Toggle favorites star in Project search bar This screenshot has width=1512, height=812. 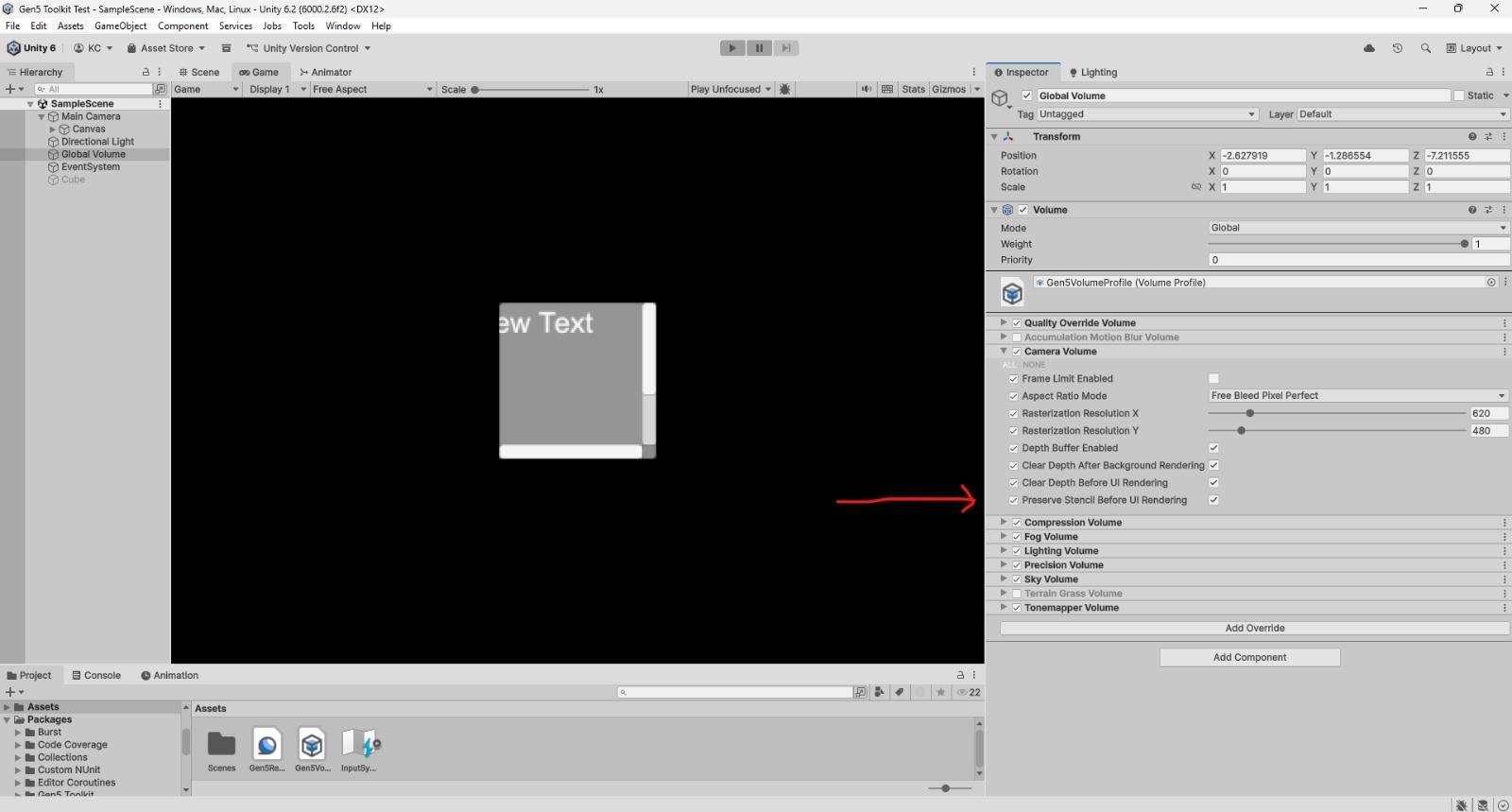click(941, 692)
